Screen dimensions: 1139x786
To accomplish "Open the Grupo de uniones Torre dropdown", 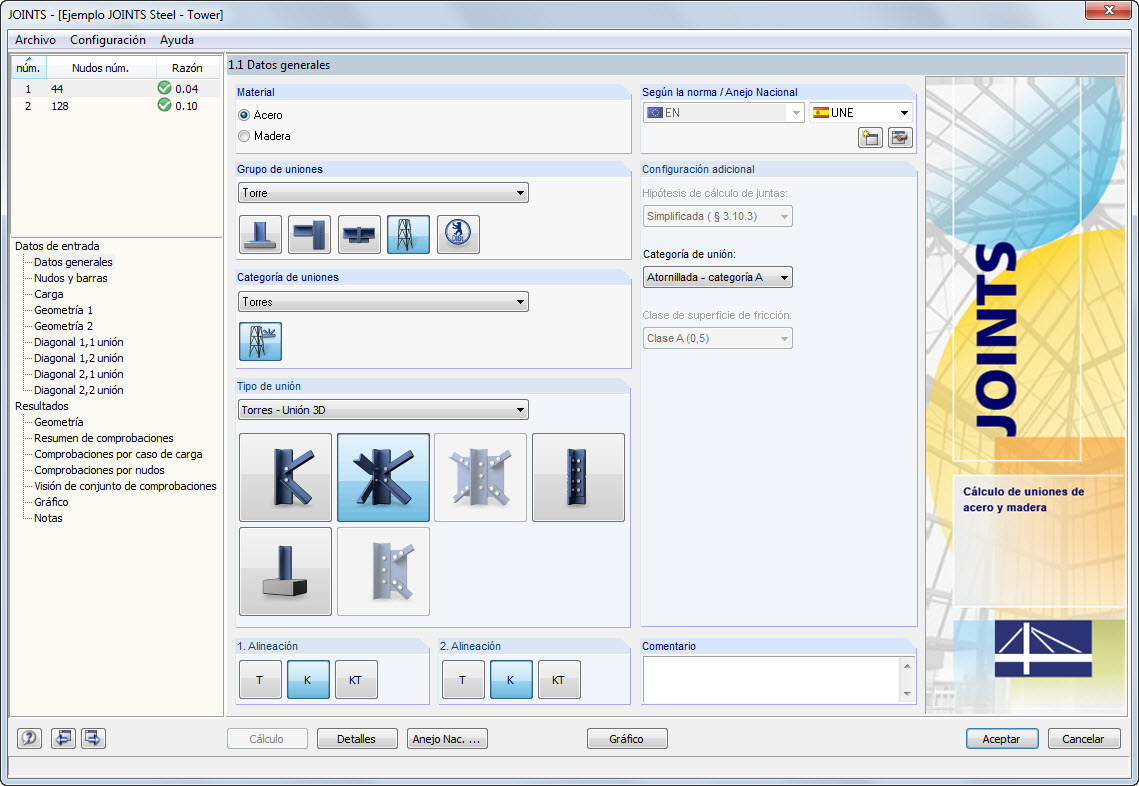I will [x=384, y=193].
